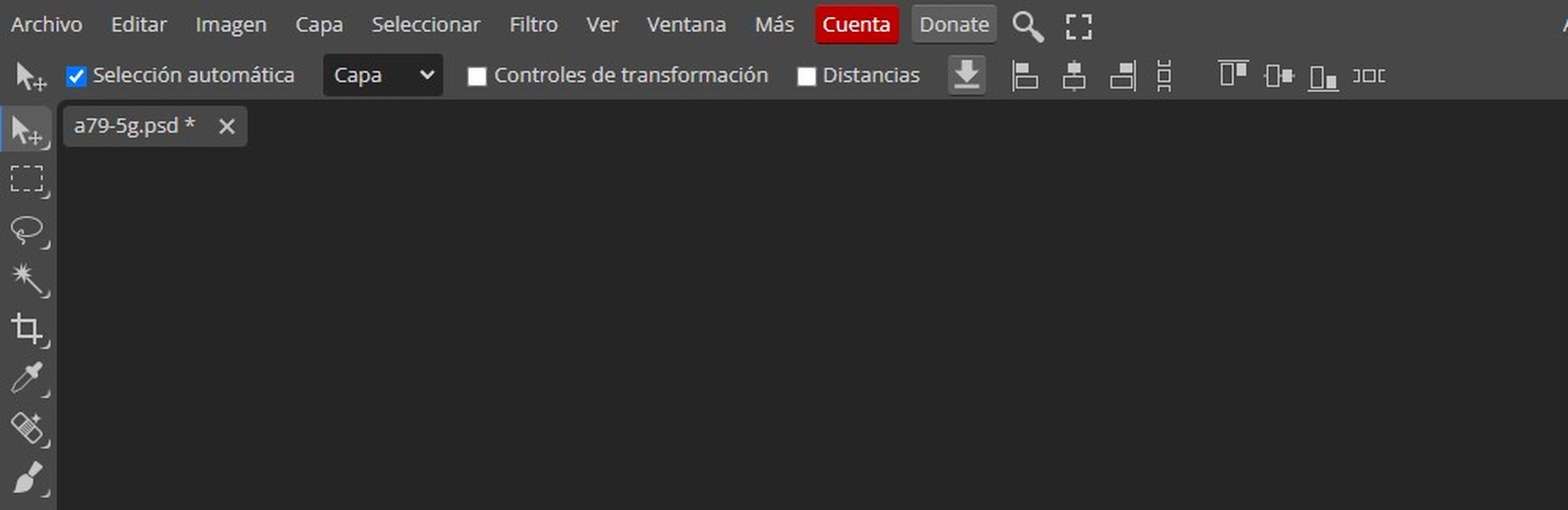Toggle Selección automática checkbox
The image size is (1568, 510).
(75, 76)
